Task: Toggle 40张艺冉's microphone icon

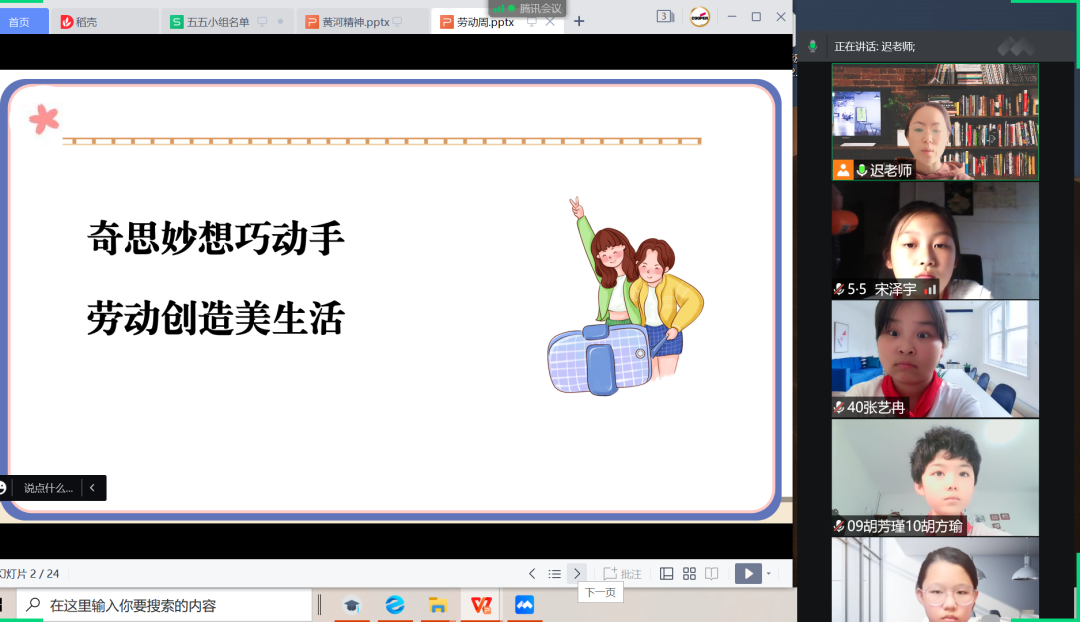Action: click(838, 409)
